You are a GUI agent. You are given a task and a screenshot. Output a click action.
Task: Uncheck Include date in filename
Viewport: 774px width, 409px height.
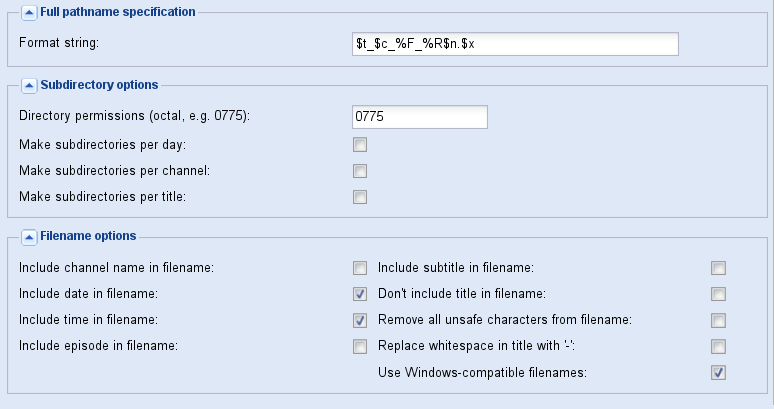click(x=360, y=294)
